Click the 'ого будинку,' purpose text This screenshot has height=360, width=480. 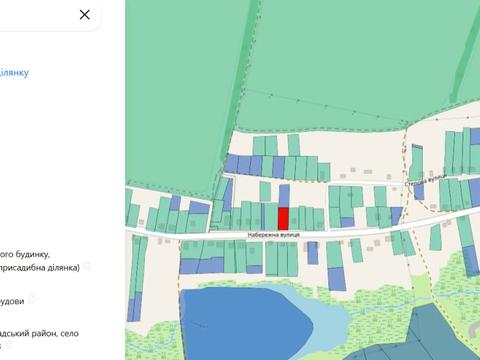[x=25, y=255]
